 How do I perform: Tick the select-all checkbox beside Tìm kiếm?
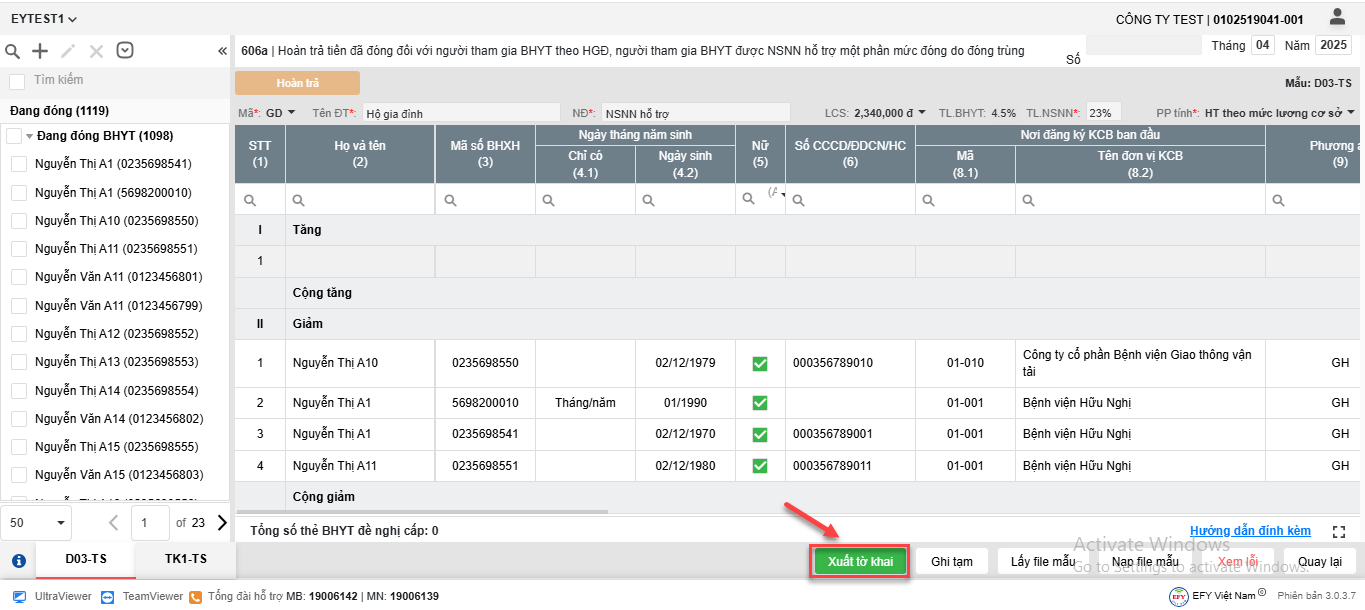point(17,81)
